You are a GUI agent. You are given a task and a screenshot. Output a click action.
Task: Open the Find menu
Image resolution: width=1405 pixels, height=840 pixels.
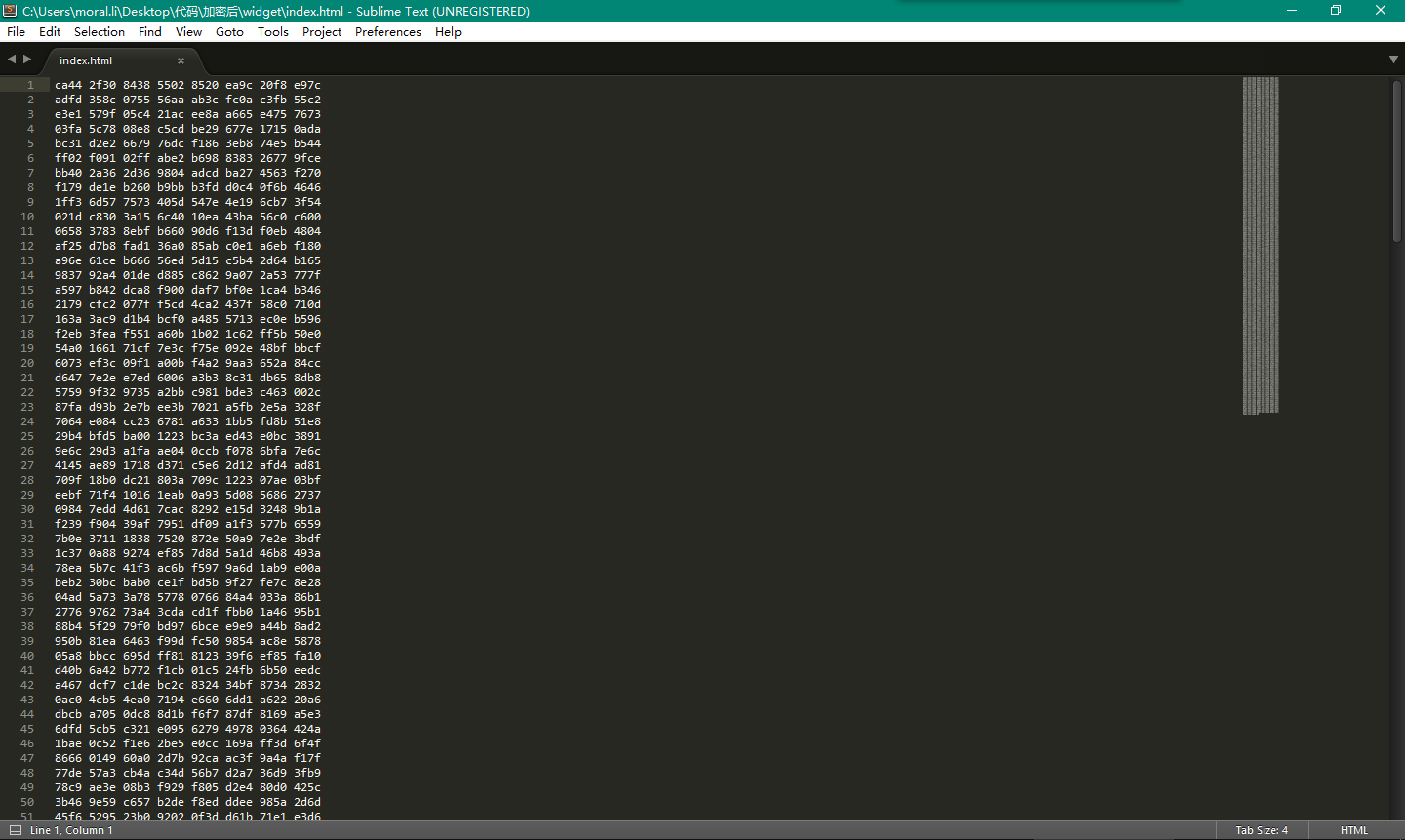coord(150,32)
